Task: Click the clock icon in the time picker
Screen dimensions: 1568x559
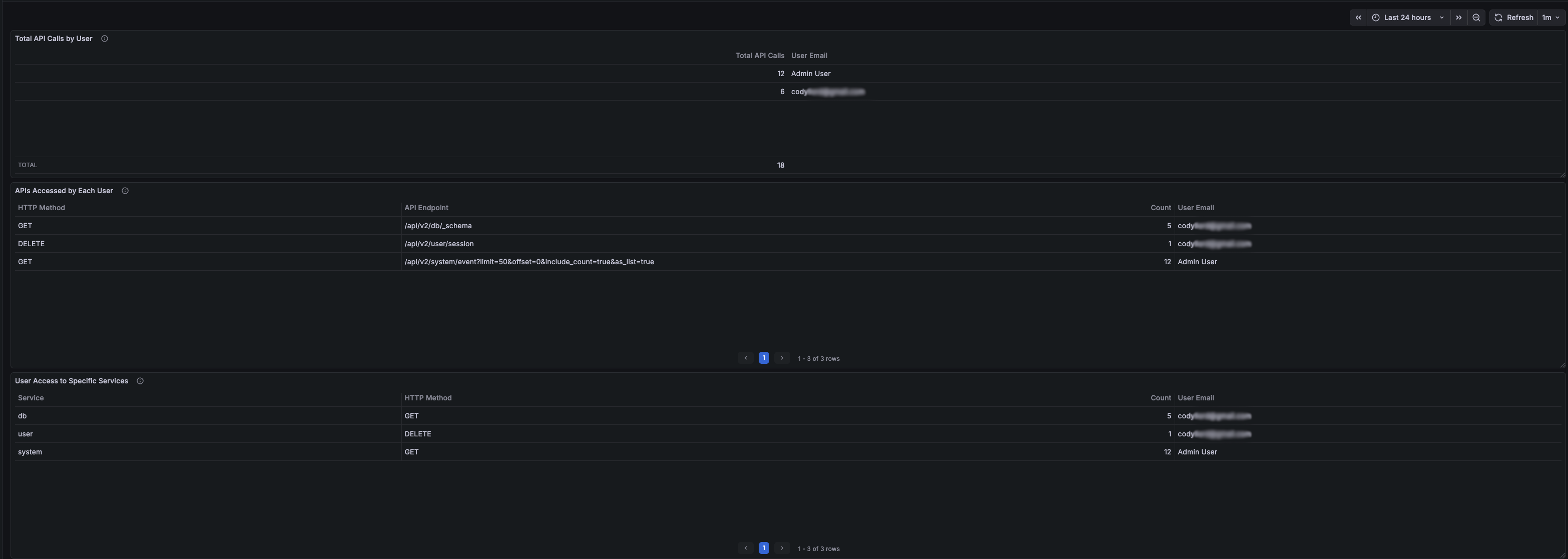Action: click(x=1376, y=17)
